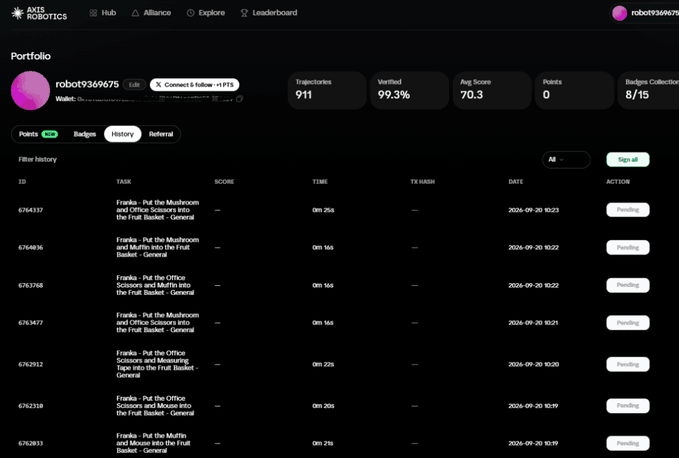Click the Axis Robotics logo
Image resolution: width=679 pixels, height=458 pixels.
[x=39, y=13]
